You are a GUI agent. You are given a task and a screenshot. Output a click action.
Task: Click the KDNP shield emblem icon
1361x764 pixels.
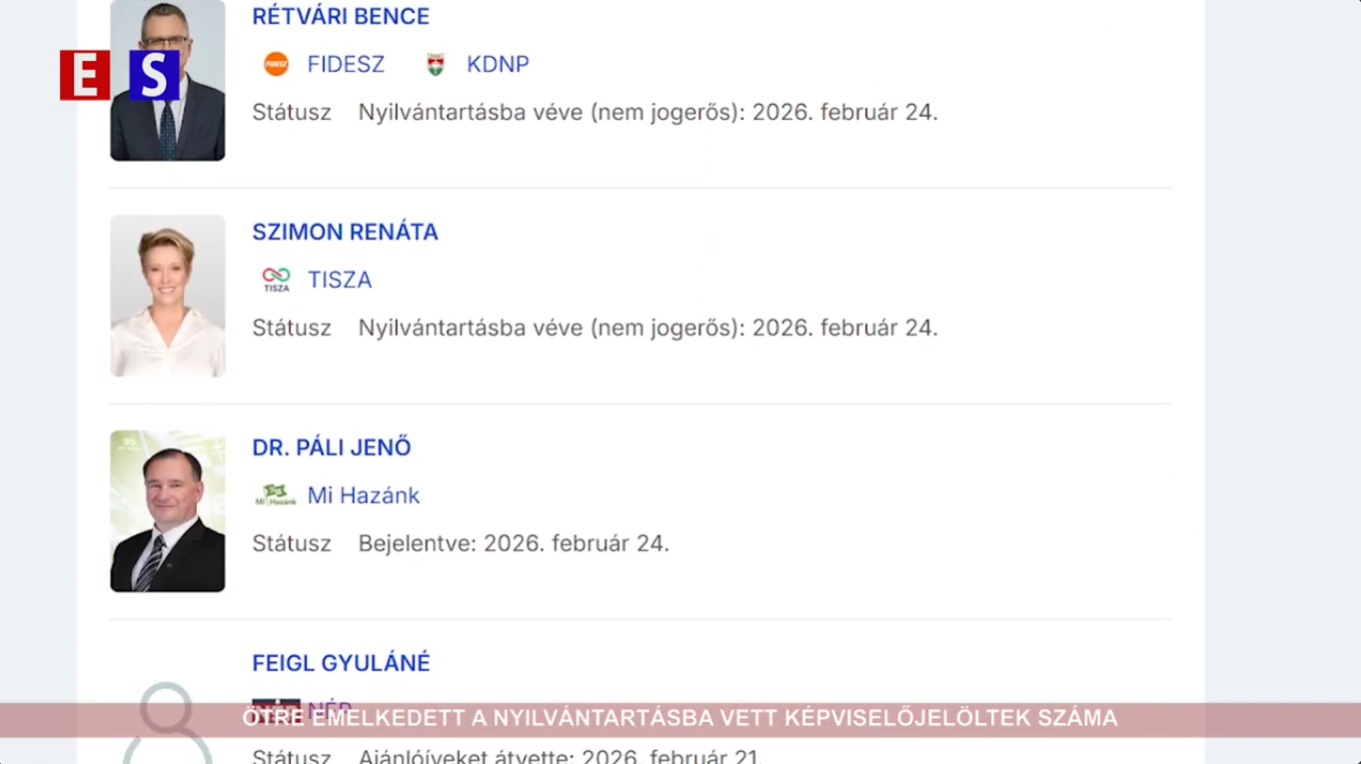click(435, 64)
